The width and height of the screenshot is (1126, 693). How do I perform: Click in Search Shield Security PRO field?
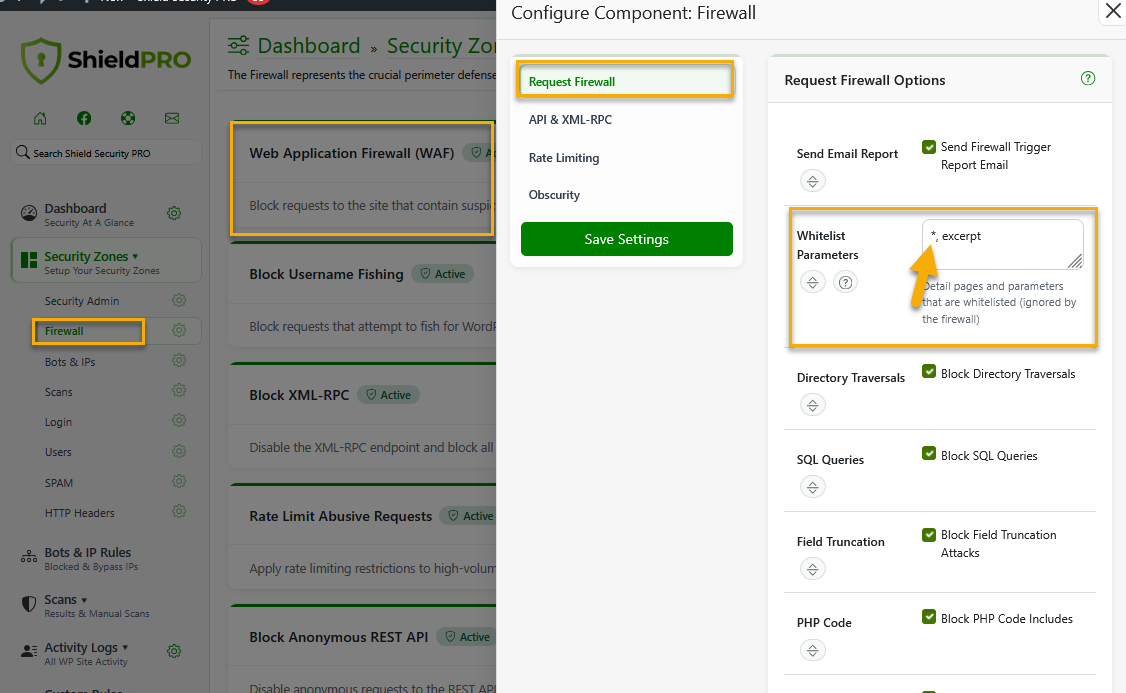106,152
